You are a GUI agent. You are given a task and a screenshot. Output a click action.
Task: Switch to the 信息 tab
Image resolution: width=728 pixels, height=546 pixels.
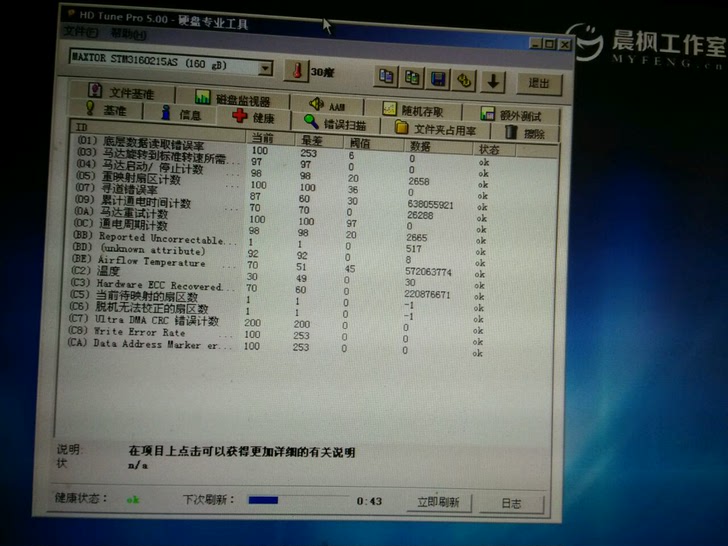point(181,113)
